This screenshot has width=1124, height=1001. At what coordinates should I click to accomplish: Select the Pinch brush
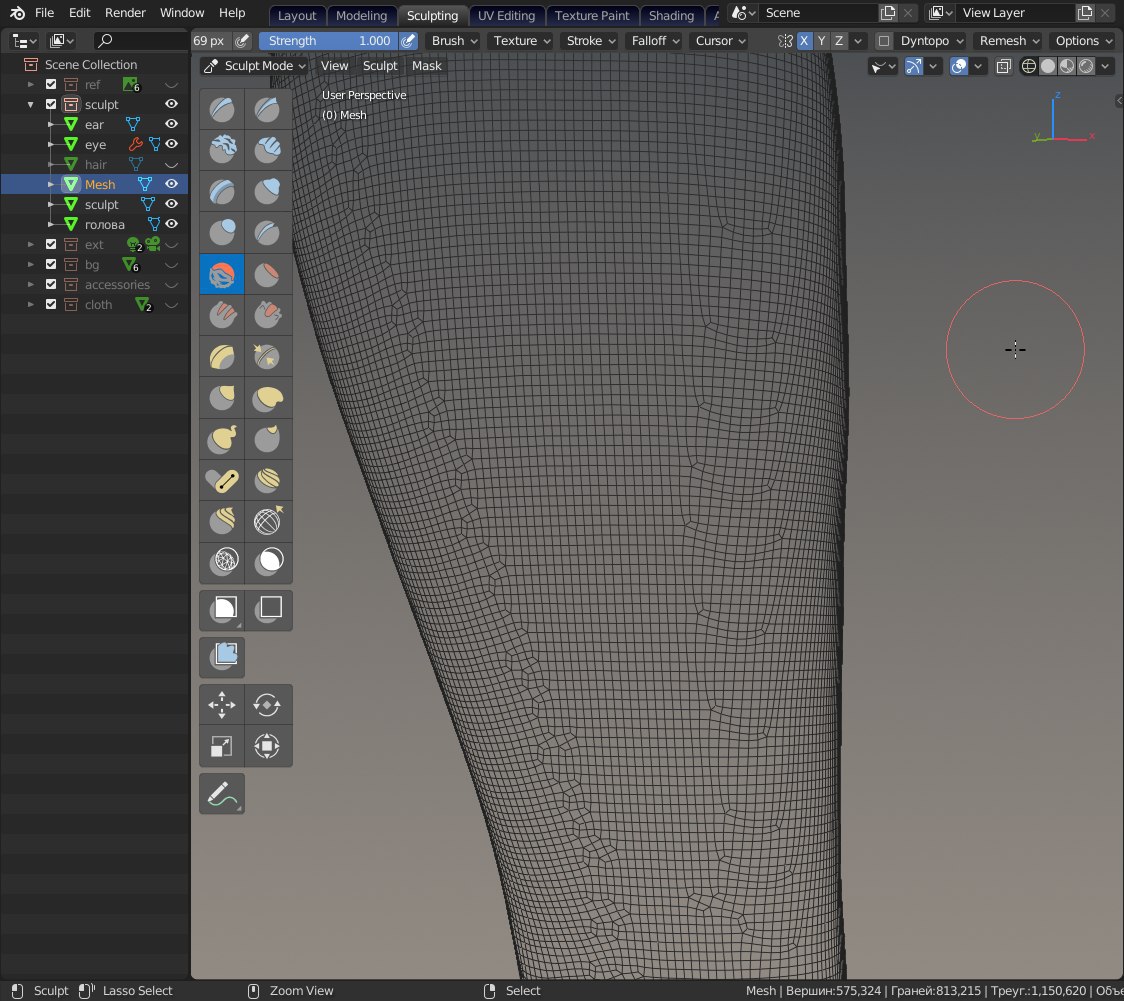267,356
